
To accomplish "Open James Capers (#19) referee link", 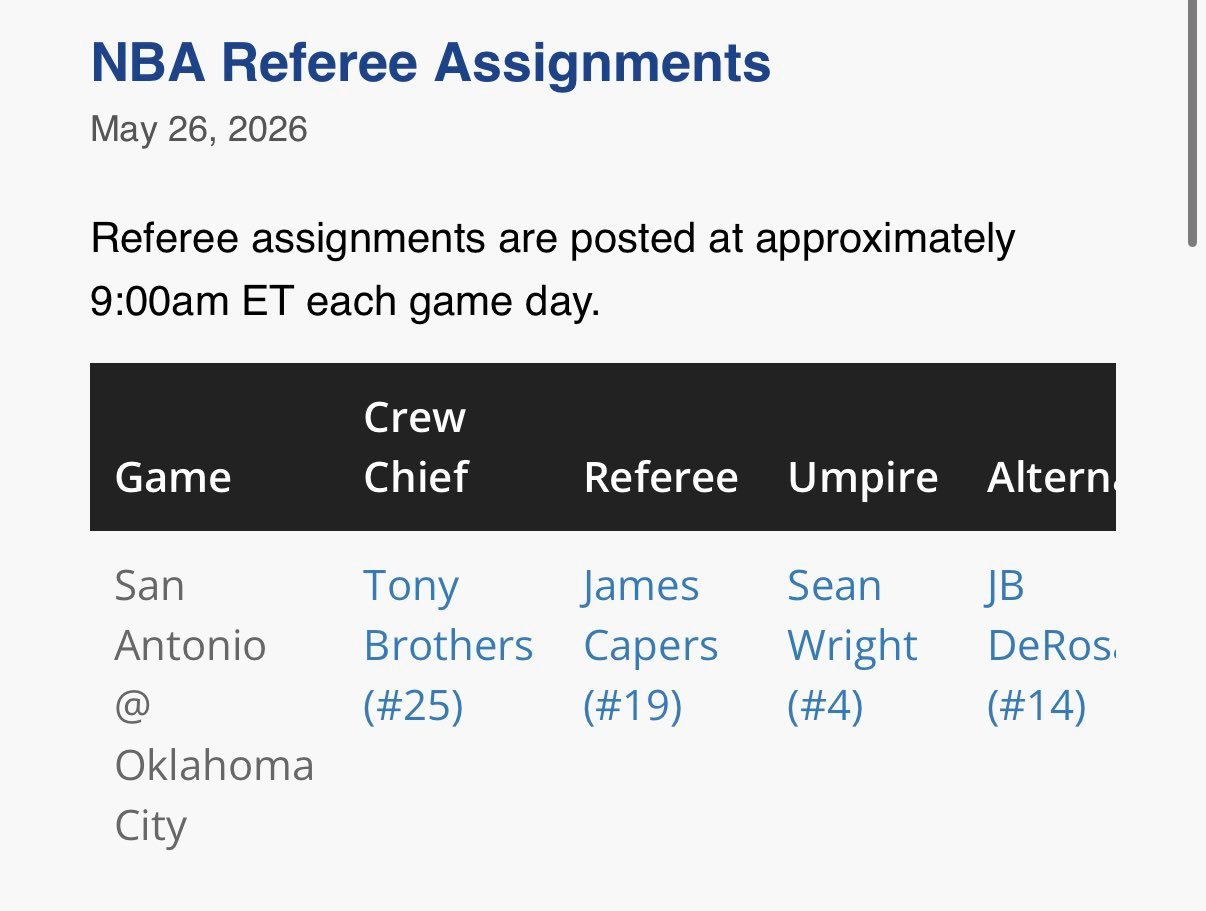I will point(650,646).
